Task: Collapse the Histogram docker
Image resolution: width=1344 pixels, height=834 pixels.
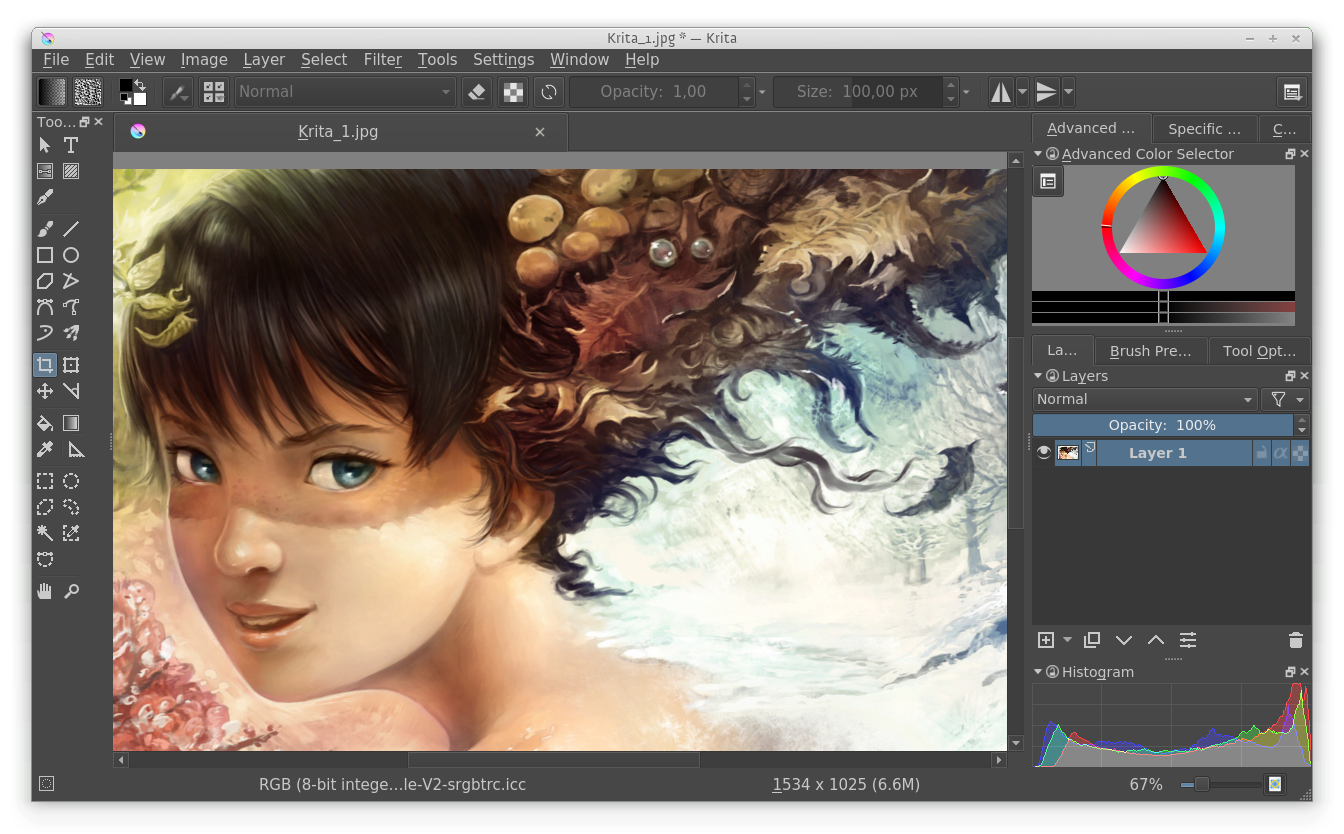Action: click(1038, 671)
